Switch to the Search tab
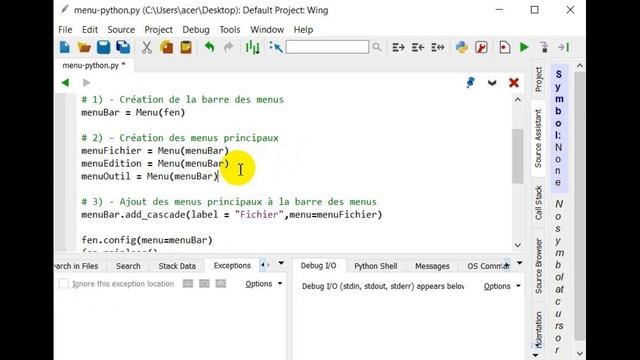Screen dimensions: 640x360 (x=128, y=266)
